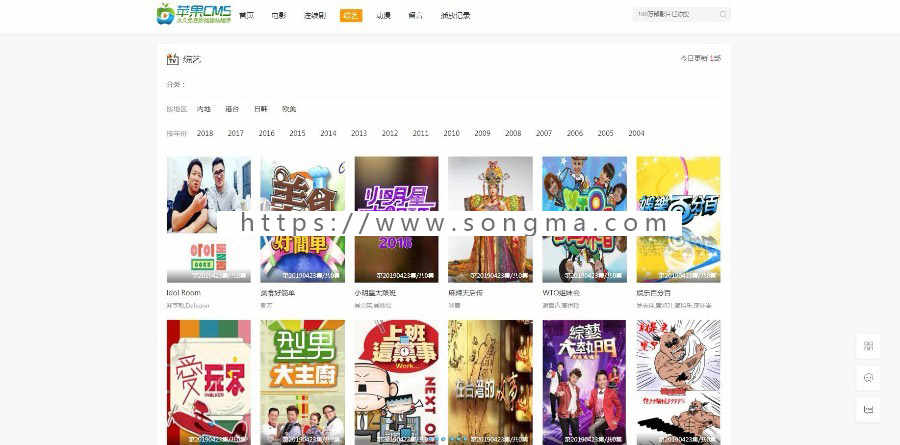The height and width of the screenshot is (445, 900).
Task: Filter by year 2007
Action: pyautogui.click(x=544, y=133)
